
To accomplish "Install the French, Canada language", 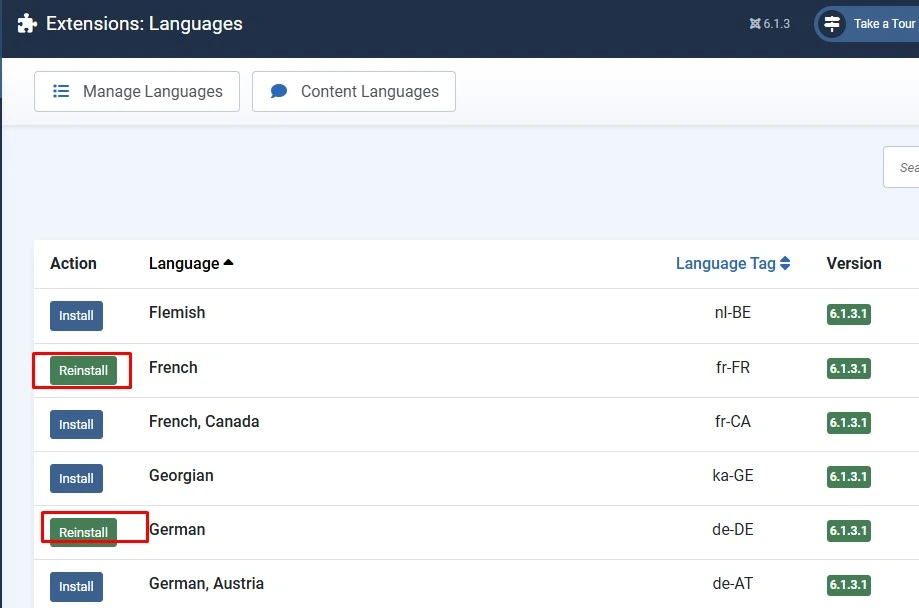I will [76, 424].
